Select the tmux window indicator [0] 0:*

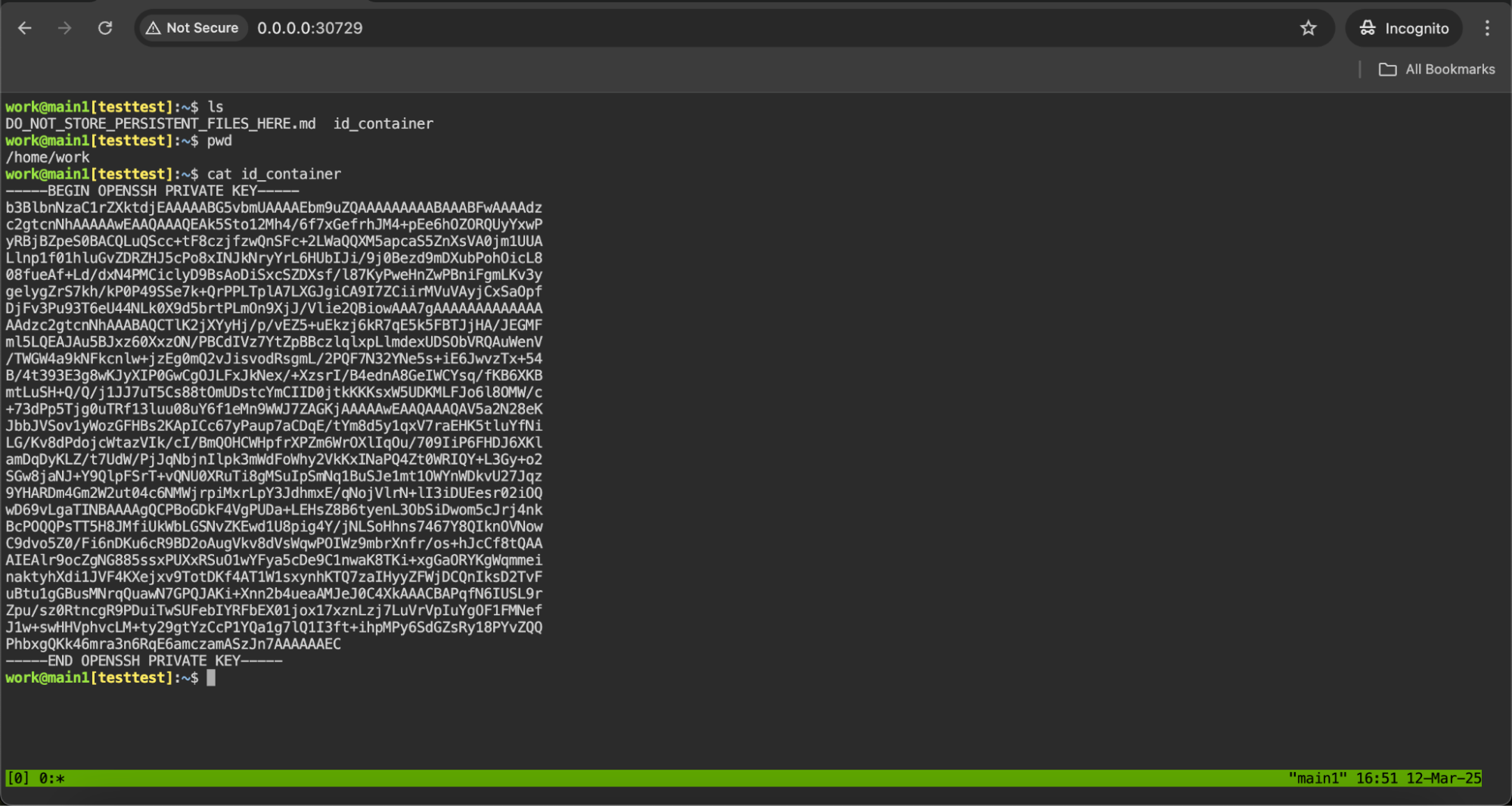(36, 778)
